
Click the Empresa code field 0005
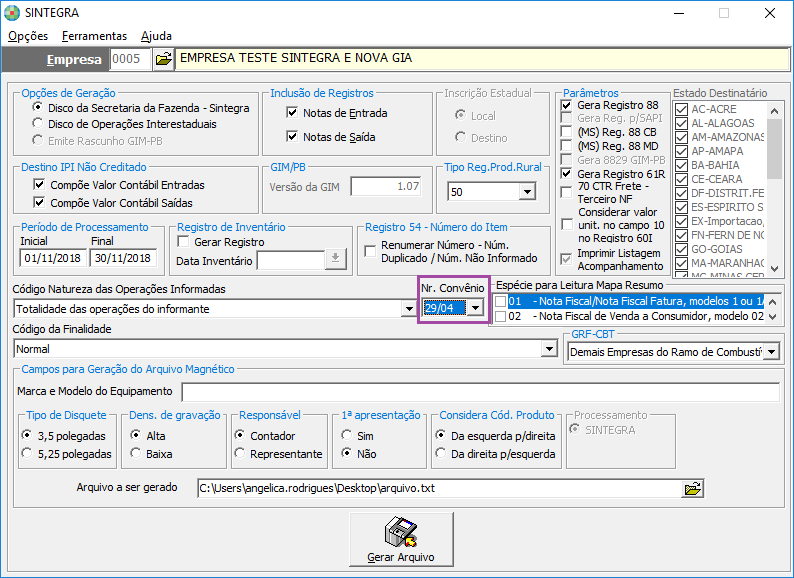click(131, 59)
